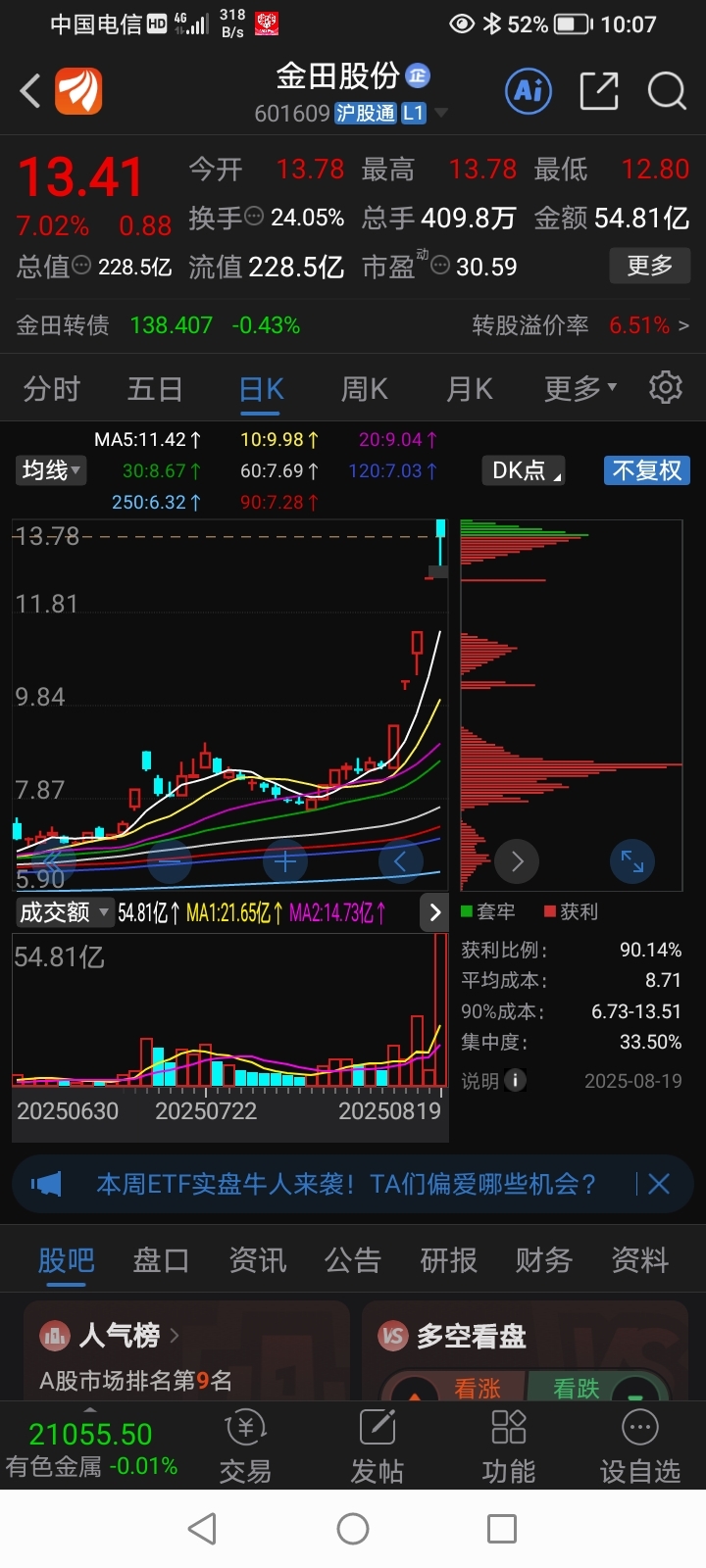706x1568 pixels.
Task: Tap the chip distribution next arrow circle
Action: (x=517, y=861)
